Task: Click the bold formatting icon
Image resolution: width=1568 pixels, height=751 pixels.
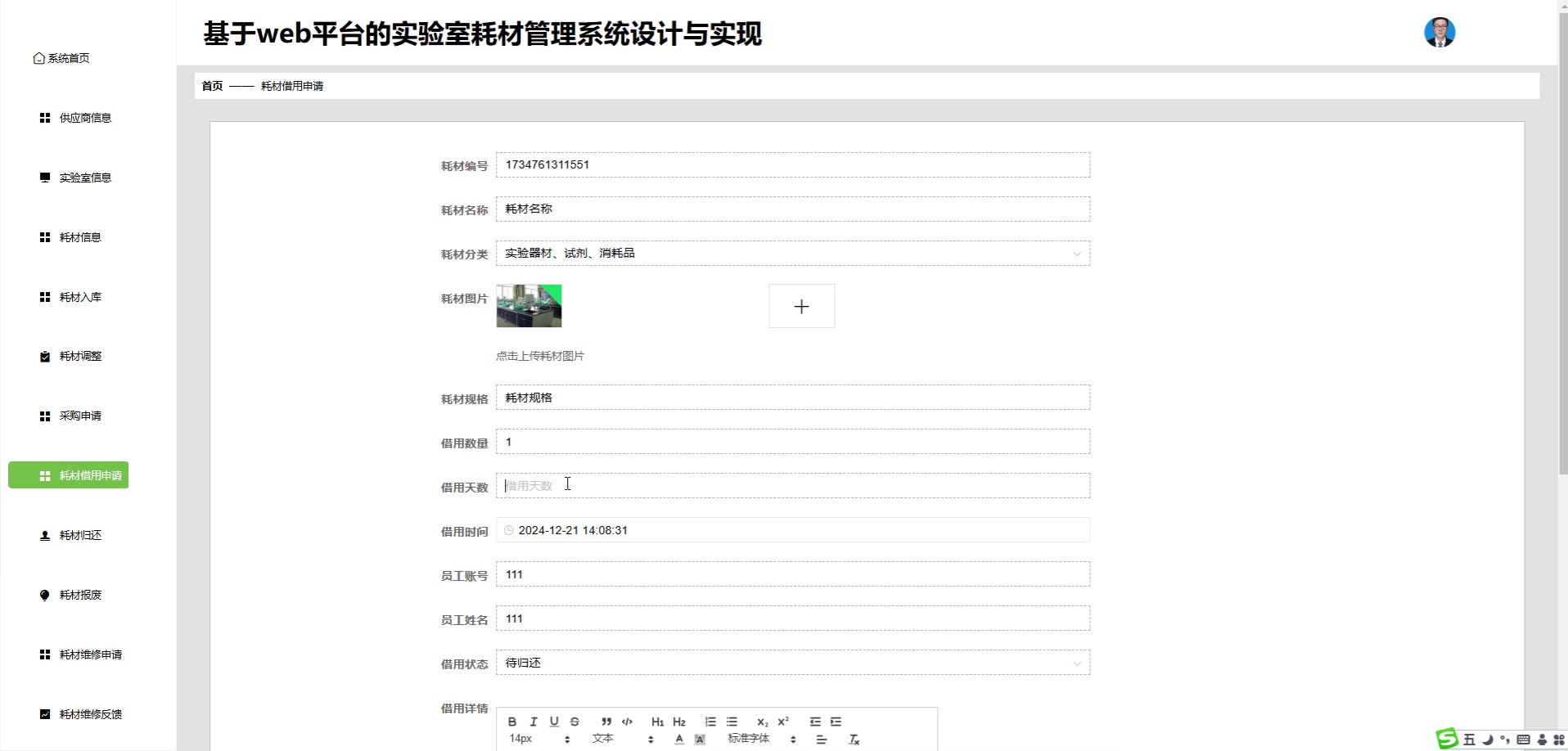Action: 512,722
